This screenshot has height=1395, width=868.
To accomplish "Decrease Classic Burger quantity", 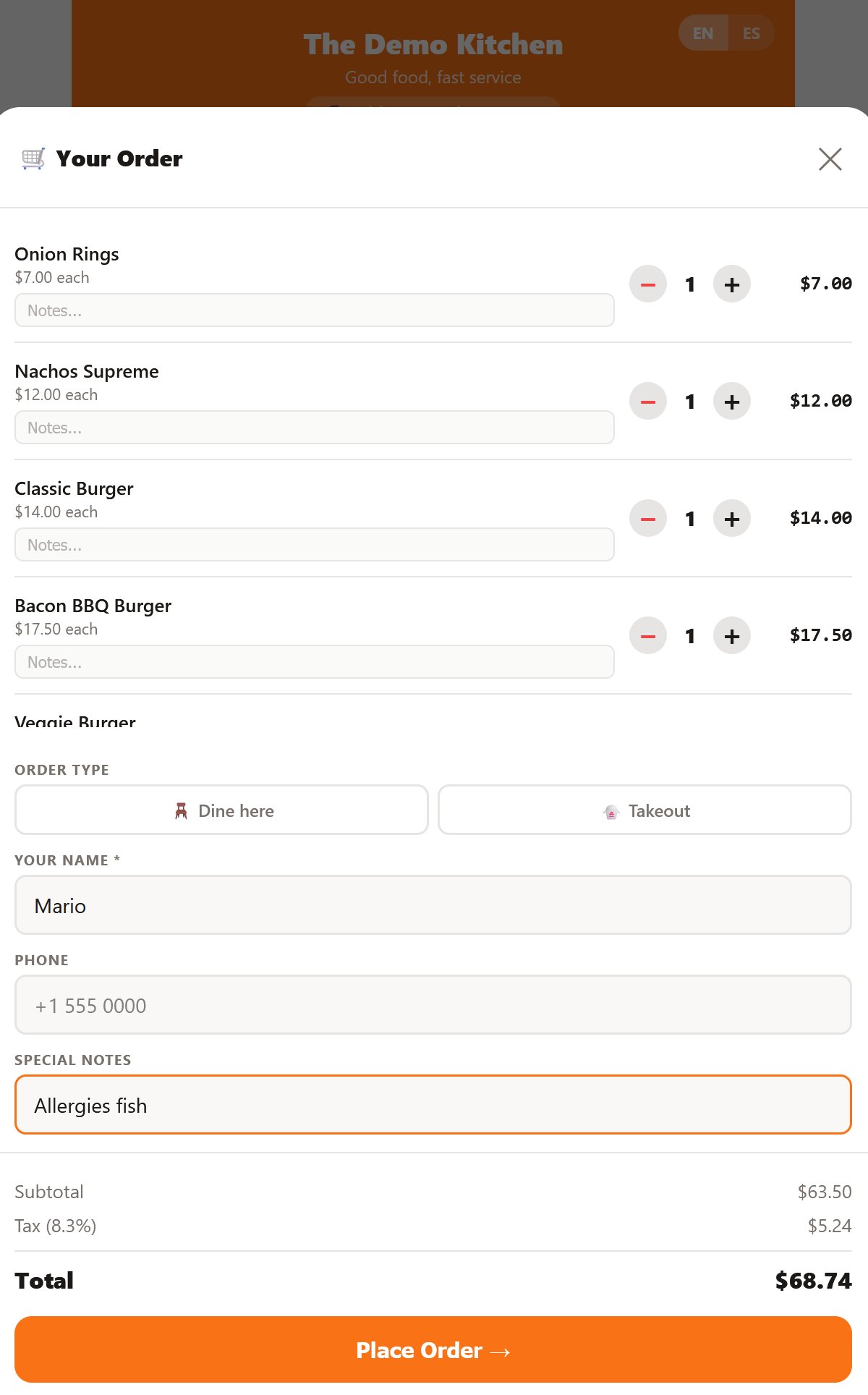I will coord(648,518).
